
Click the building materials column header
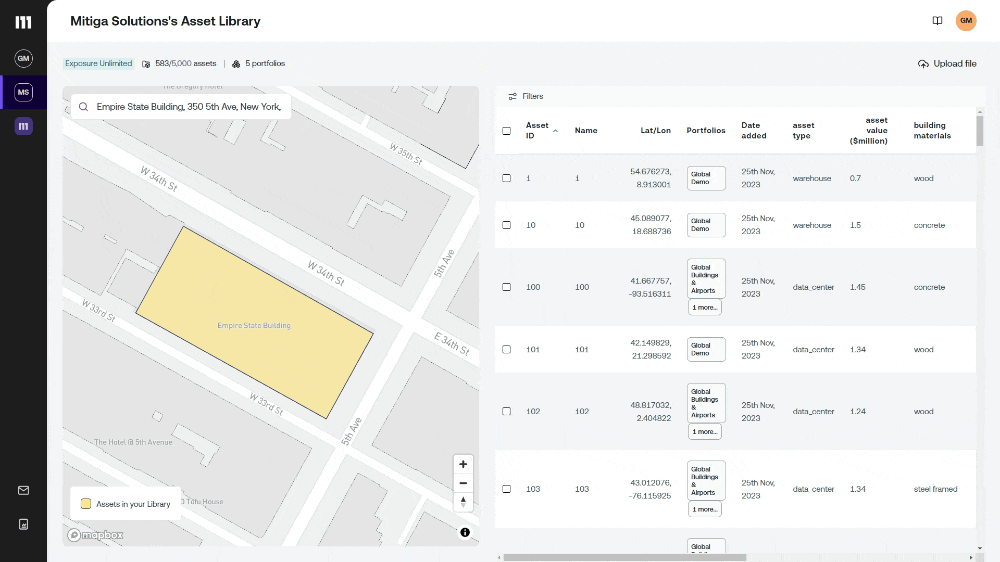pos(932,131)
